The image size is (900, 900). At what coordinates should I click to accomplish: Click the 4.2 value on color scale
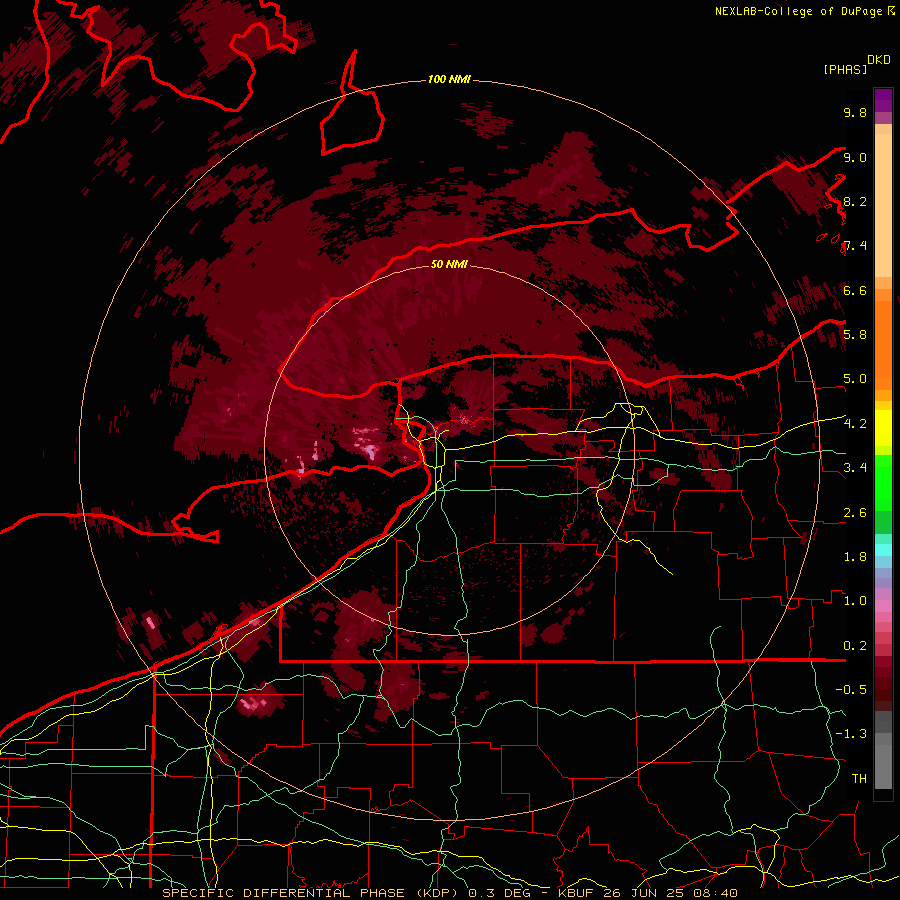point(855,424)
